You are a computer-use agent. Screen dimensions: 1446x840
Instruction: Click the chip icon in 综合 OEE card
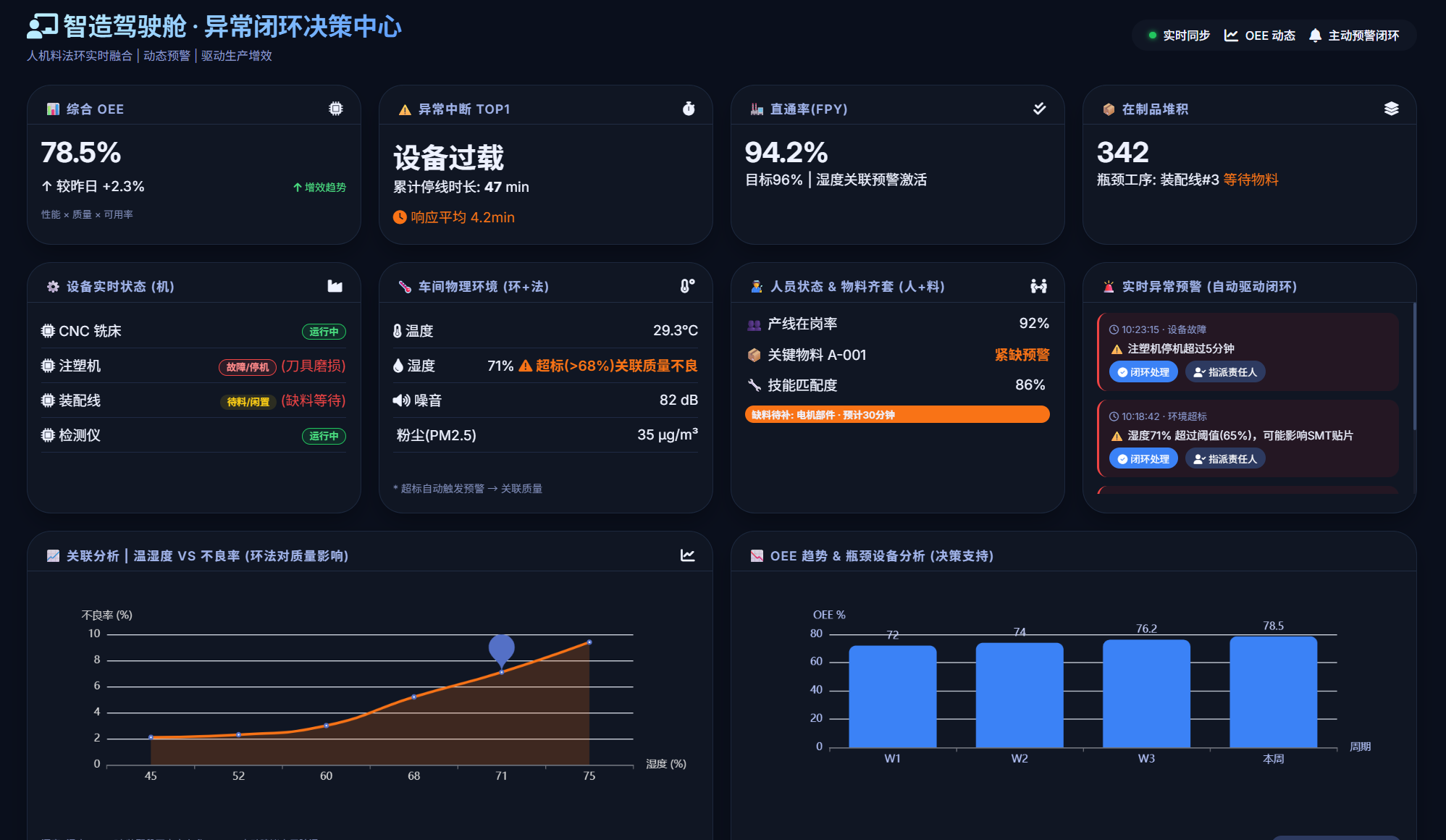(335, 109)
